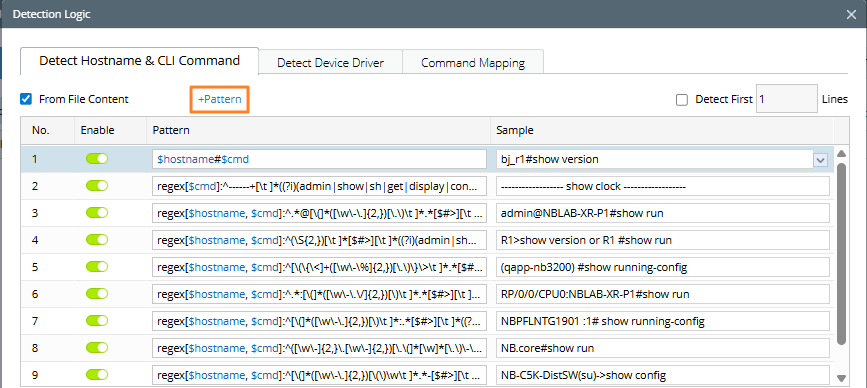Select the Detect Hostname & CLI Command tab

point(139,61)
